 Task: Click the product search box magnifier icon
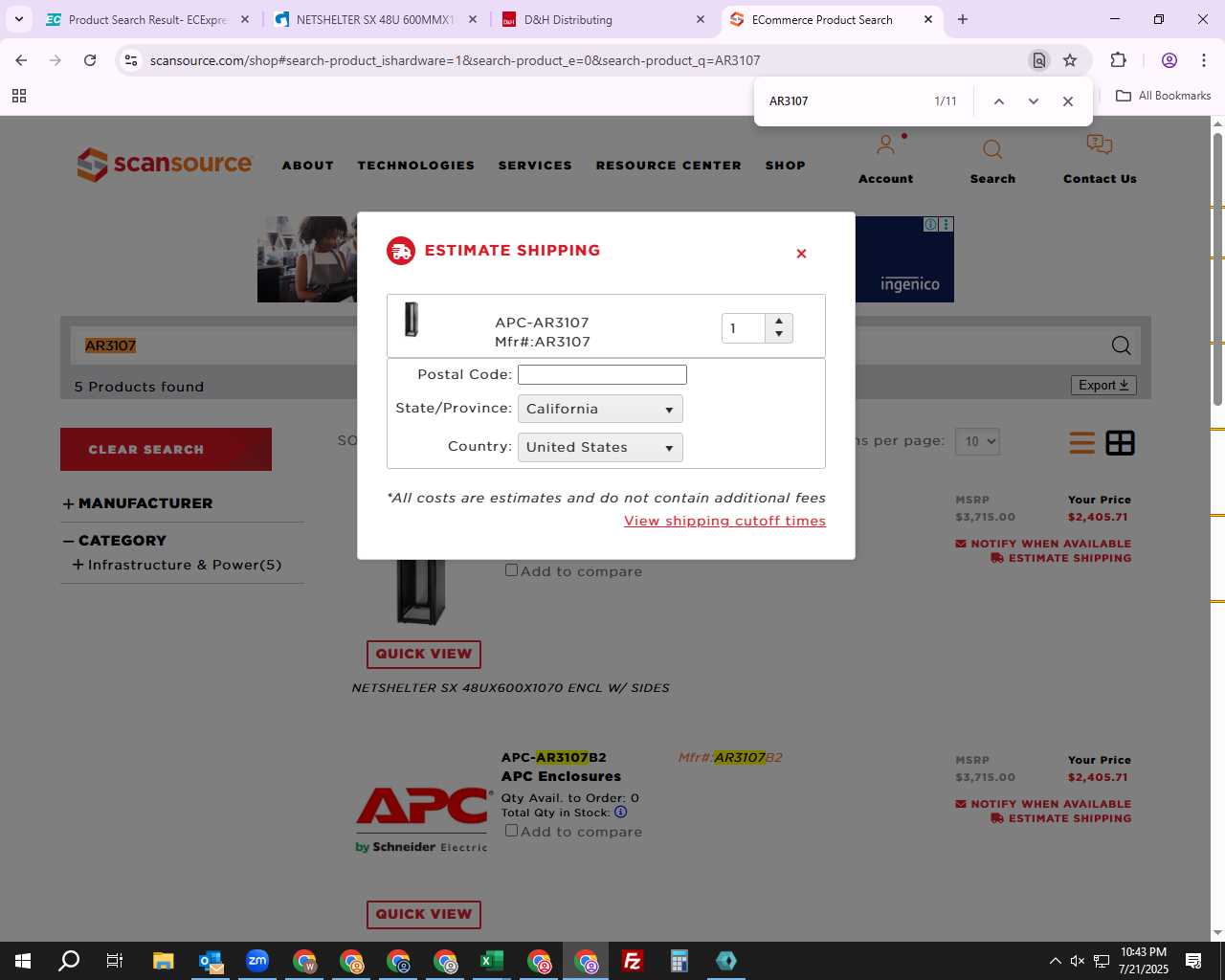coord(1121,345)
